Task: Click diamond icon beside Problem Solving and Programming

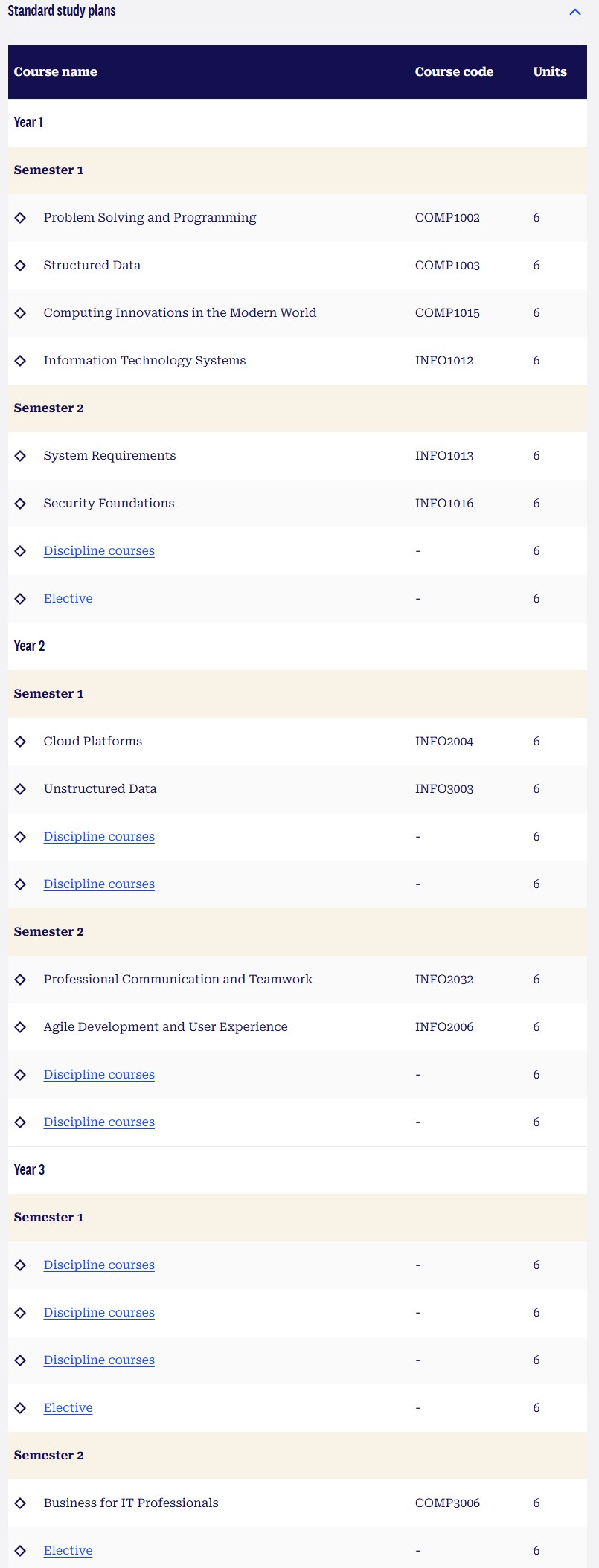Action: tap(20, 218)
